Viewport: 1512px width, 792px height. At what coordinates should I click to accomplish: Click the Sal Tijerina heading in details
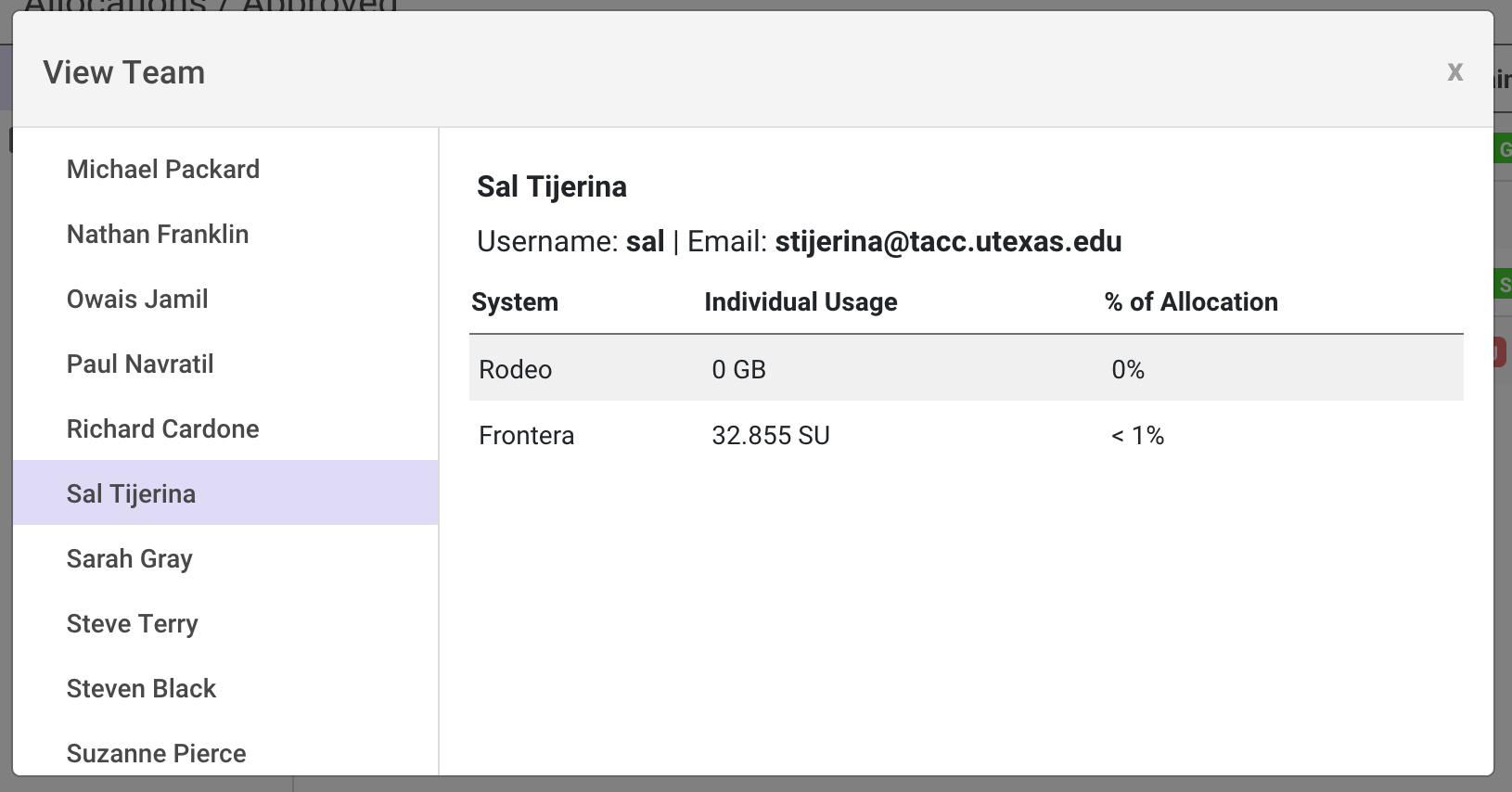(x=552, y=187)
